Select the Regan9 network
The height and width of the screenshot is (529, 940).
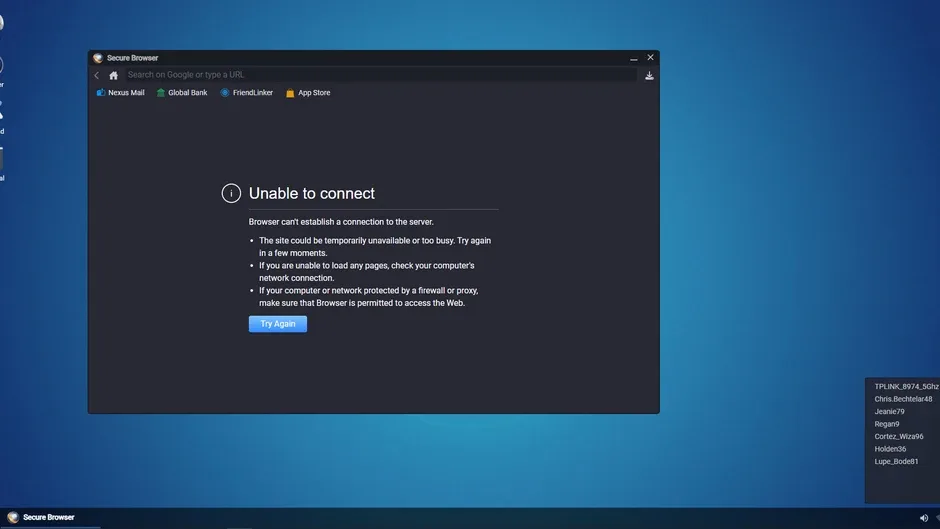(x=887, y=424)
